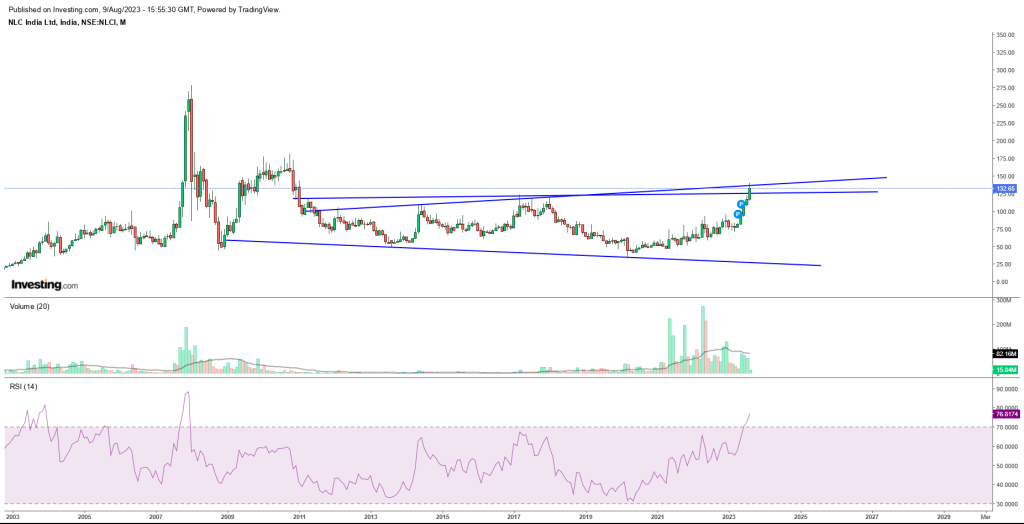The height and width of the screenshot is (524, 1024).
Task: Click the 200.00 price axis label
Action: (1005, 141)
